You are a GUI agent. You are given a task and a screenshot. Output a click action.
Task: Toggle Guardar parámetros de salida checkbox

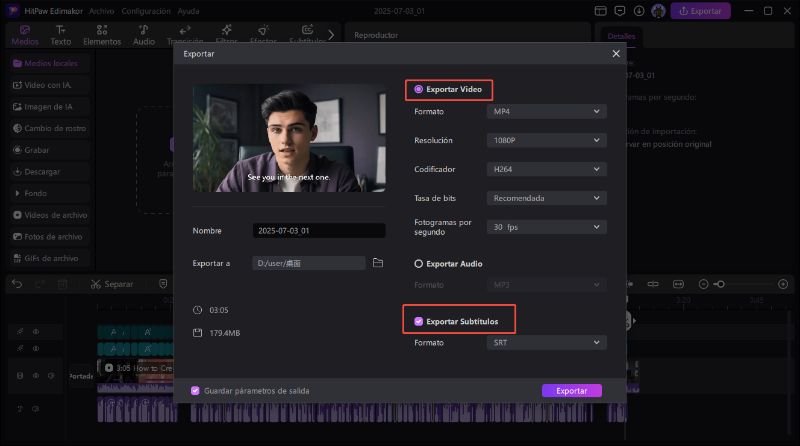pos(195,391)
